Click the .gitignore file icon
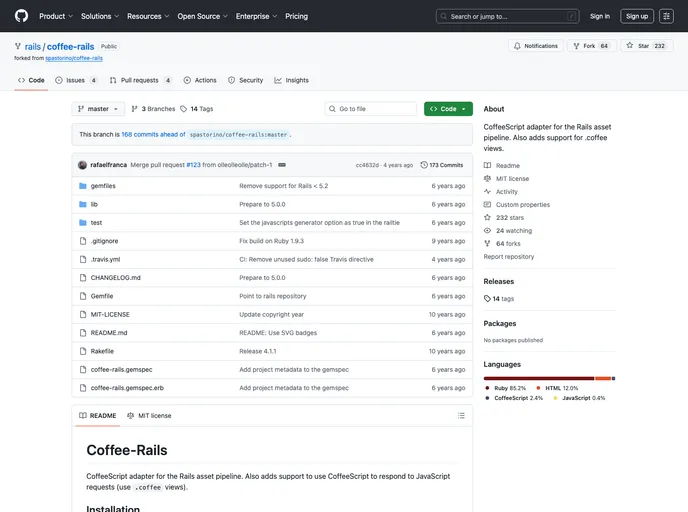This screenshot has height=512, width=688. tap(83, 241)
